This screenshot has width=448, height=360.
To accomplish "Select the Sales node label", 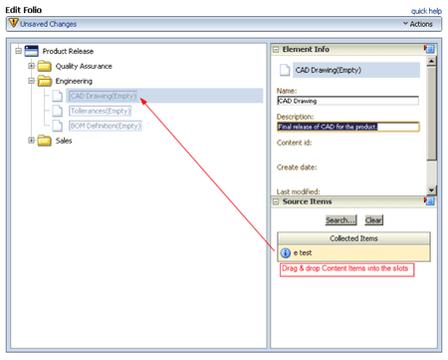I will (64, 141).
